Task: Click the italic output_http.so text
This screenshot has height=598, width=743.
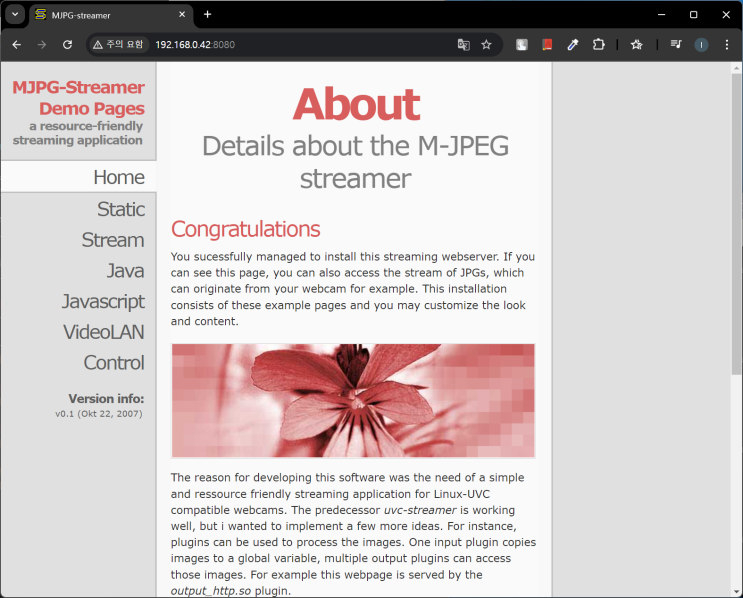Action: click(x=211, y=591)
